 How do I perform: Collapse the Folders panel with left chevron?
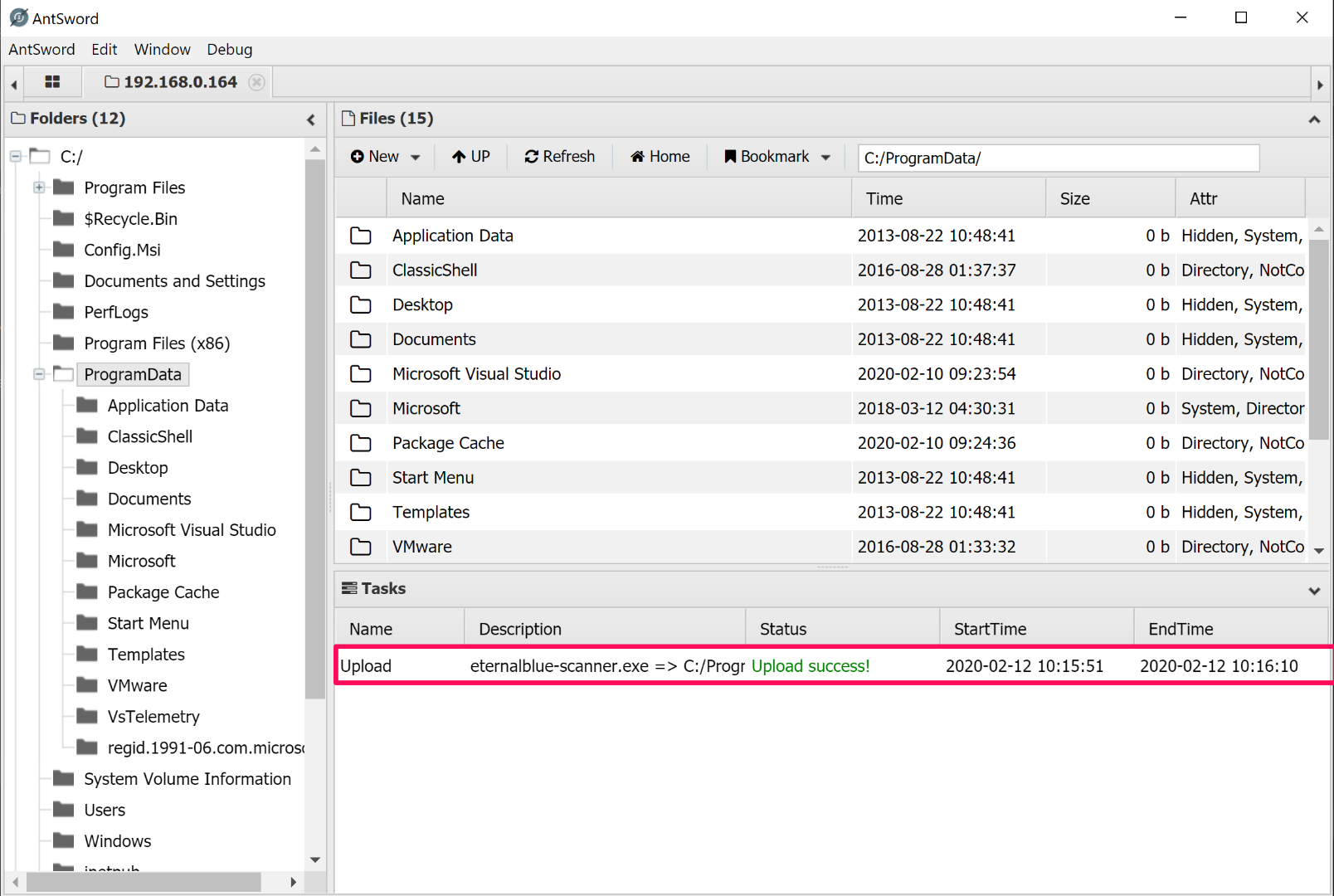click(311, 119)
